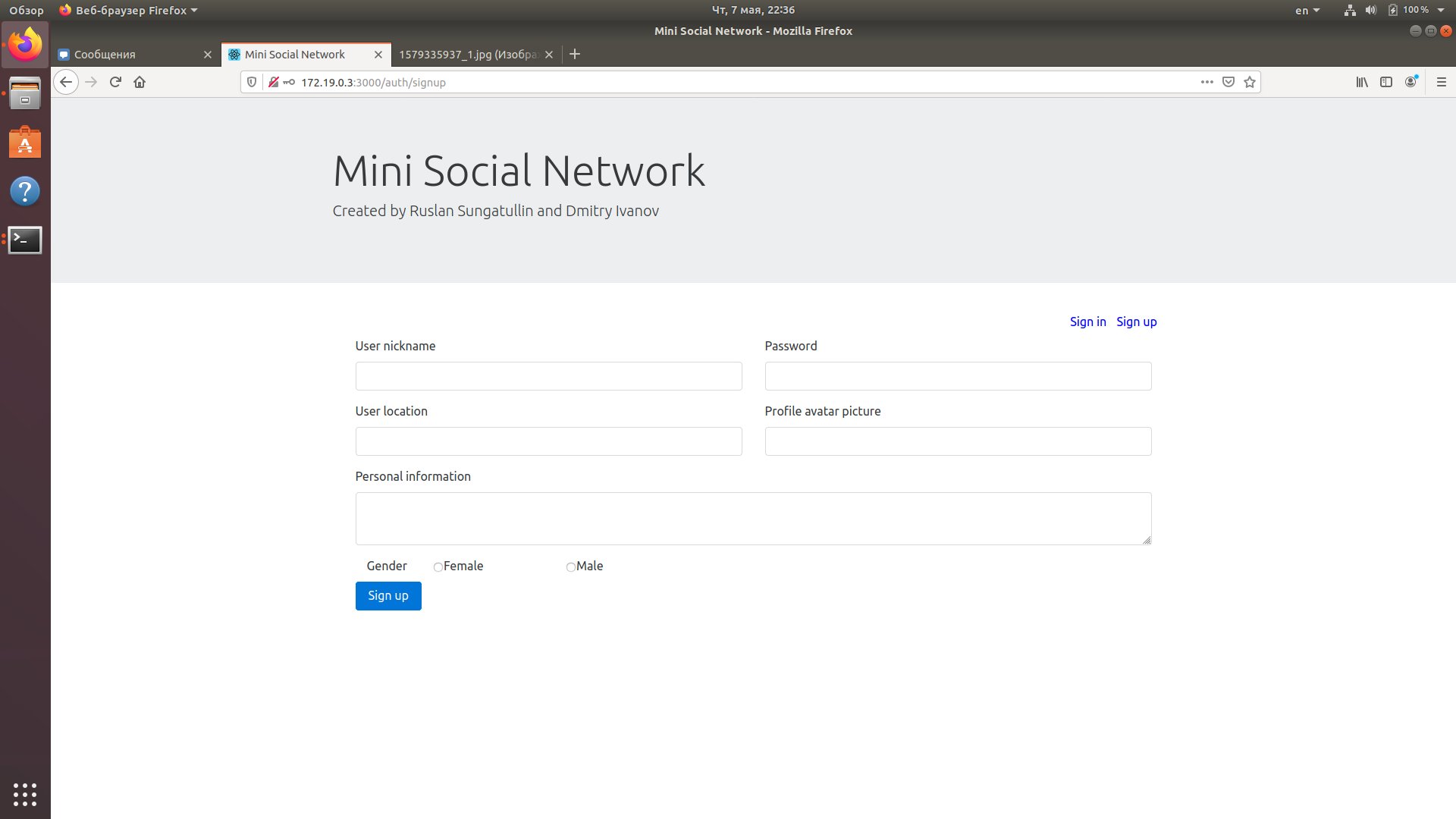
Task: Bookmark page with star icon
Action: coord(1250,82)
